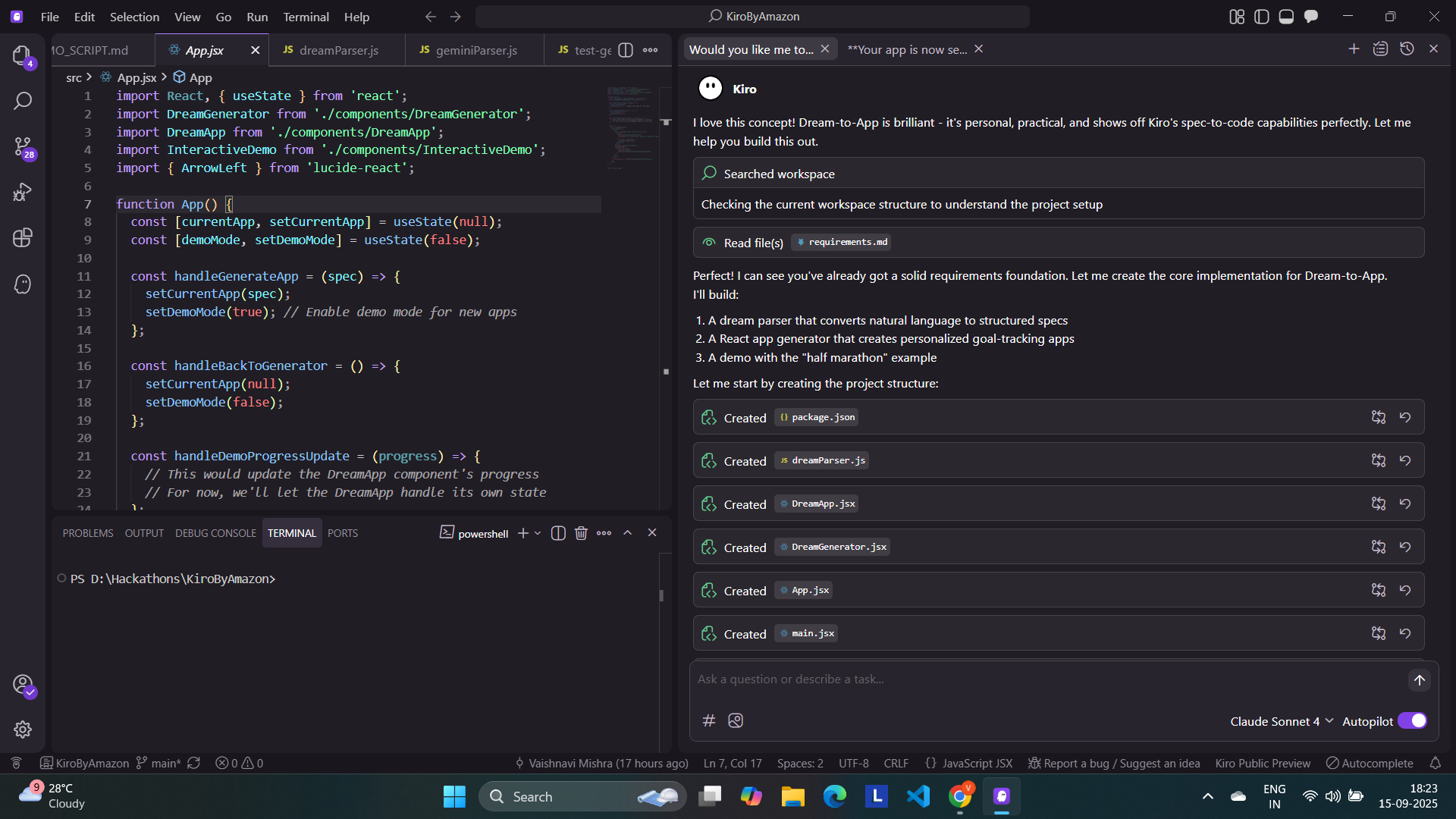
Task: Click the Ask a question input field
Action: pyautogui.click(x=1046, y=679)
